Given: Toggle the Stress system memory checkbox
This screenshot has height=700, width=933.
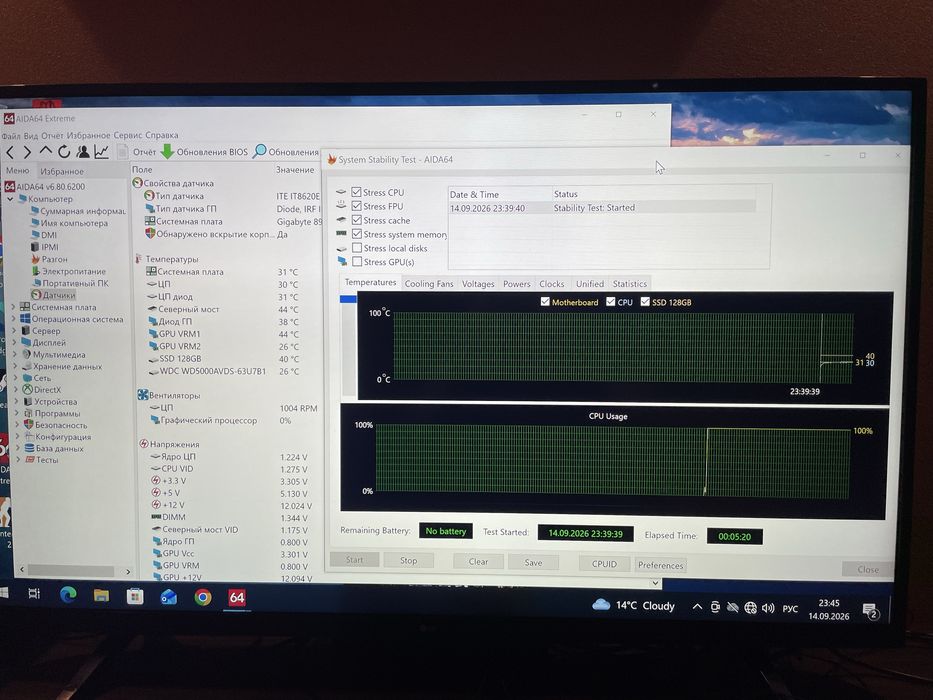Looking at the screenshot, I should click(x=357, y=234).
